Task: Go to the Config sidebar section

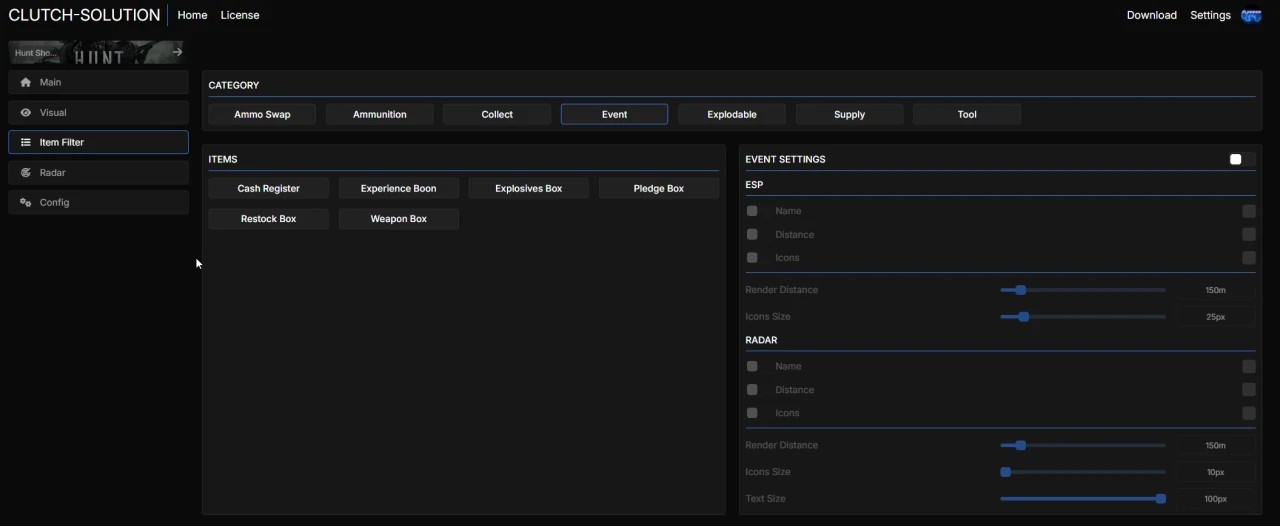Action: click(x=98, y=202)
